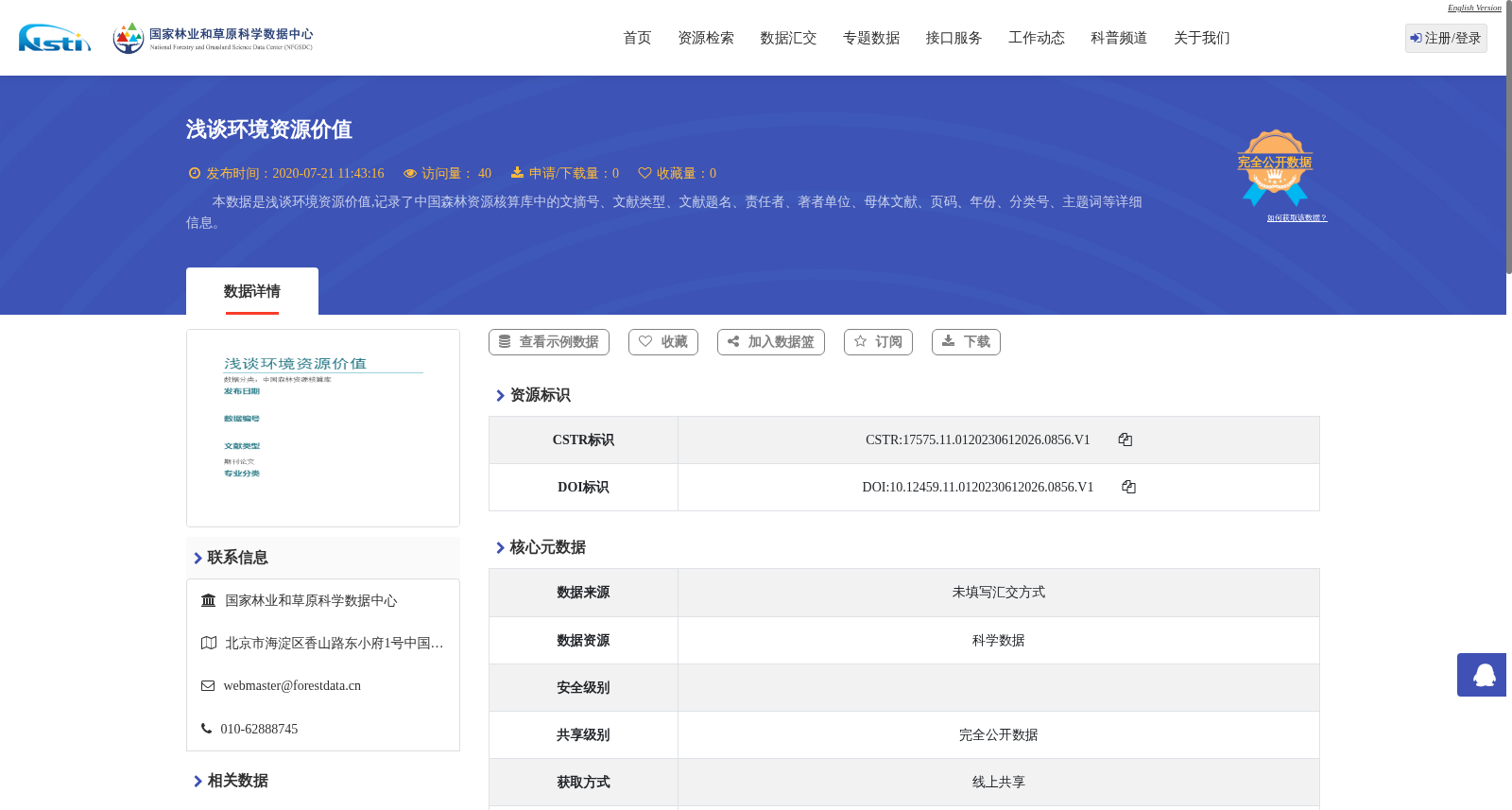This screenshot has width=1512, height=810.
Task: Click the 订阅 button
Action: point(878,342)
